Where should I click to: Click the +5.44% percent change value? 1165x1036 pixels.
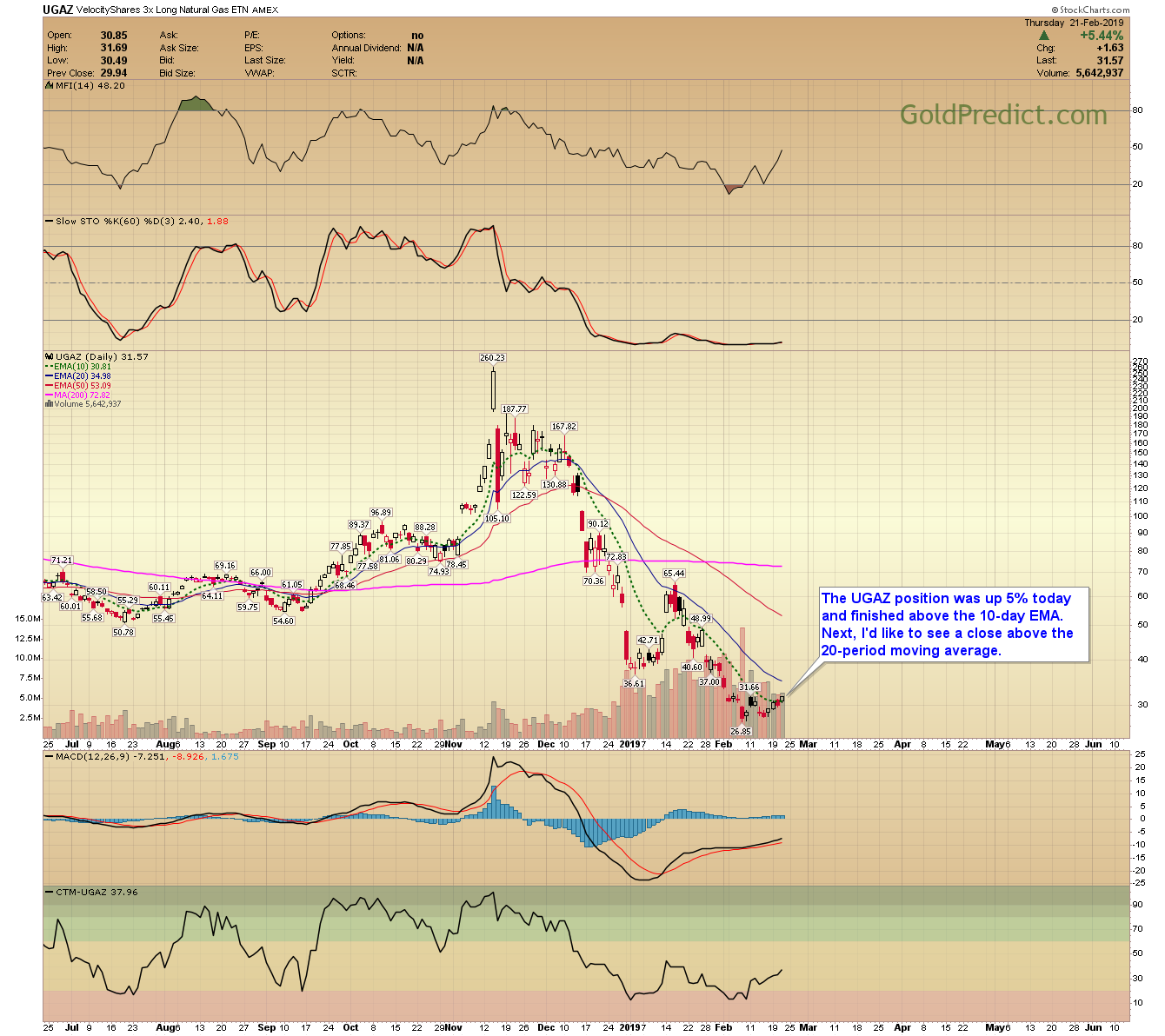tap(1102, 36)
